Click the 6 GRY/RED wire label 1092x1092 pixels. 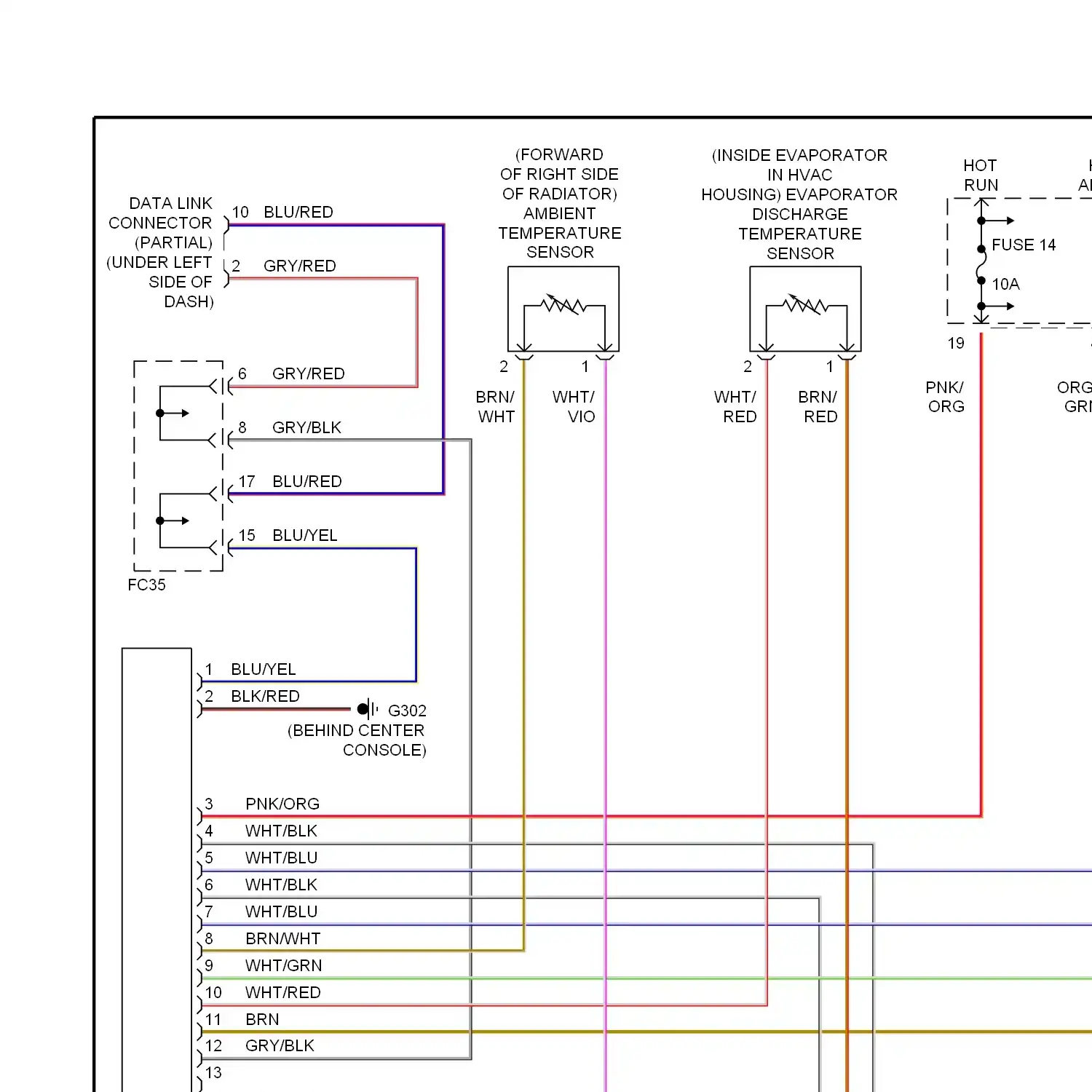click(291, 373)
